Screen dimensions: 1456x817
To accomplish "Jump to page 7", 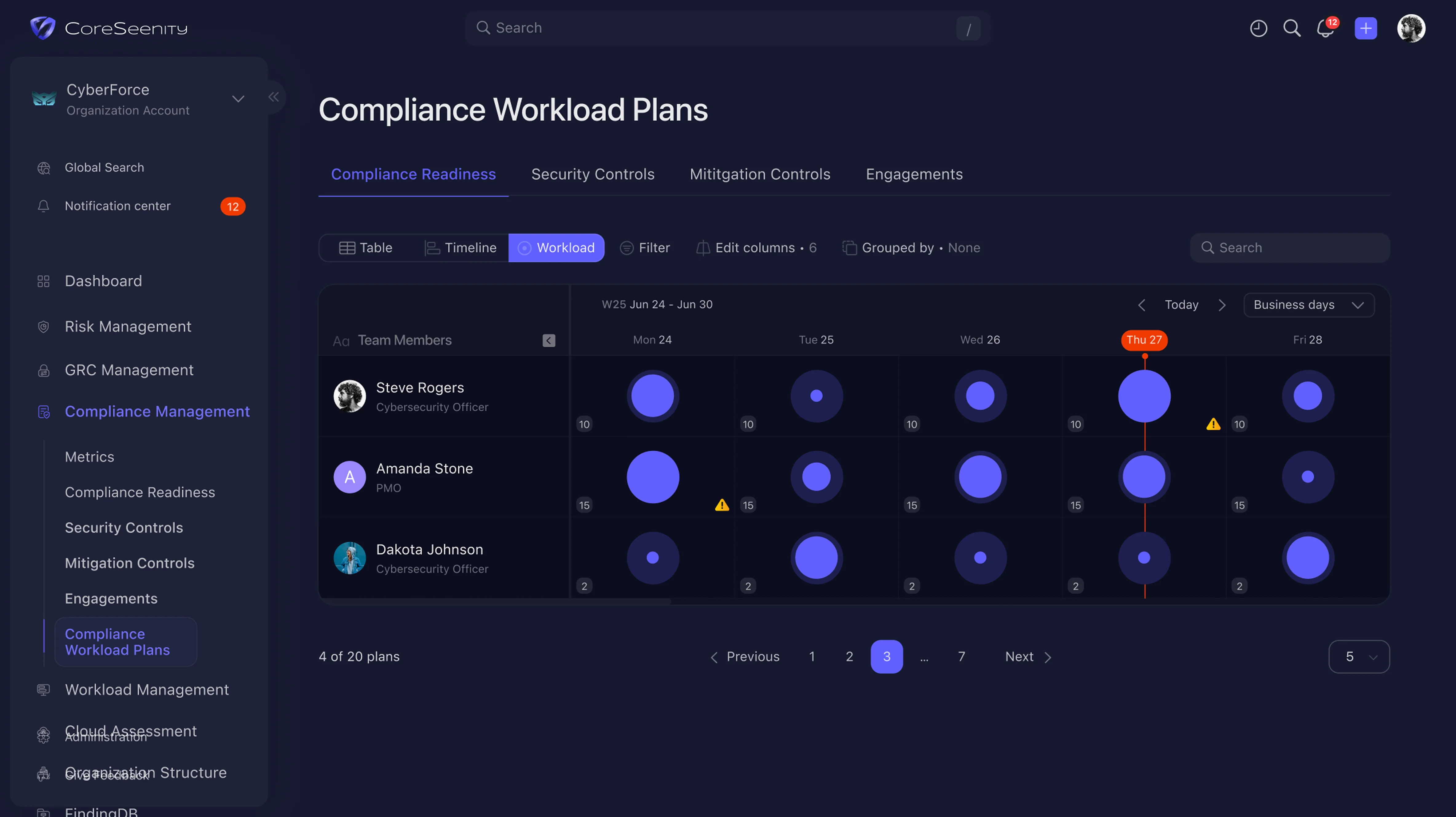I will [961, 656].
